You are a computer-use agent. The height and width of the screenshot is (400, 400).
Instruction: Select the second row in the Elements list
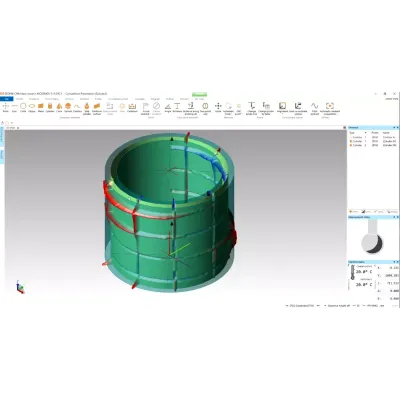click(x=373, y=141)
